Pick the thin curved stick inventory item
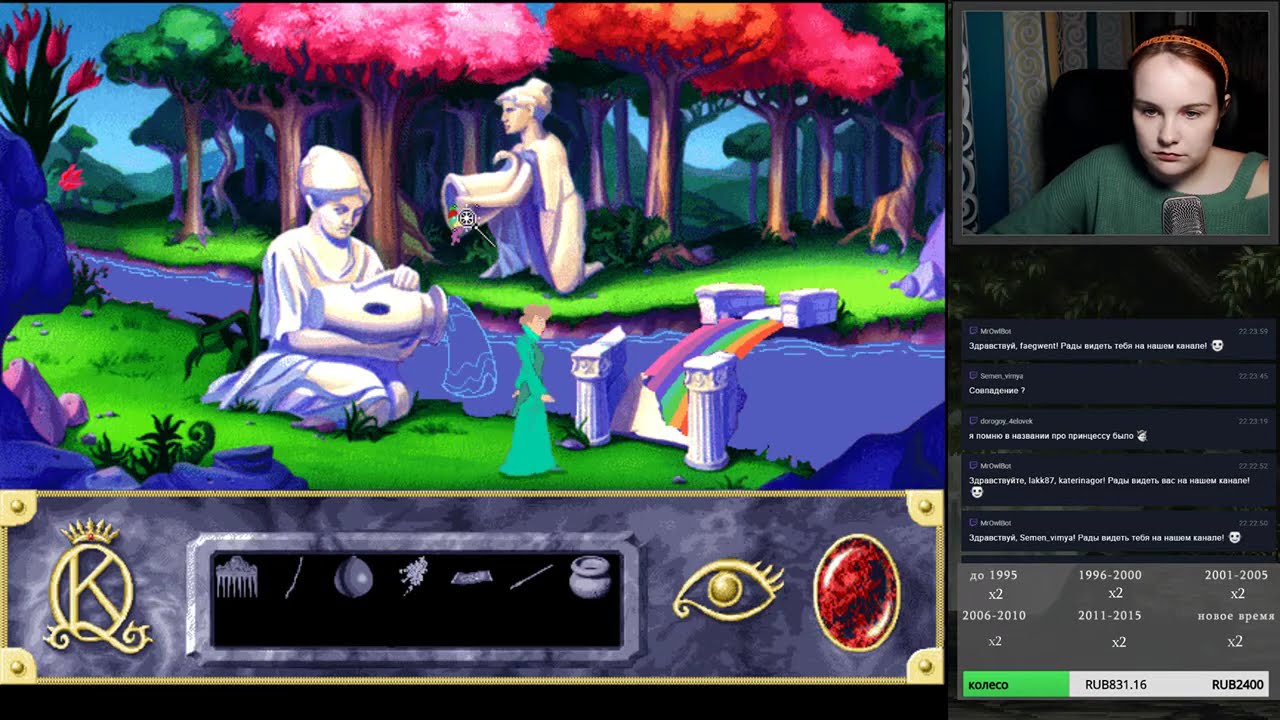 293,578
